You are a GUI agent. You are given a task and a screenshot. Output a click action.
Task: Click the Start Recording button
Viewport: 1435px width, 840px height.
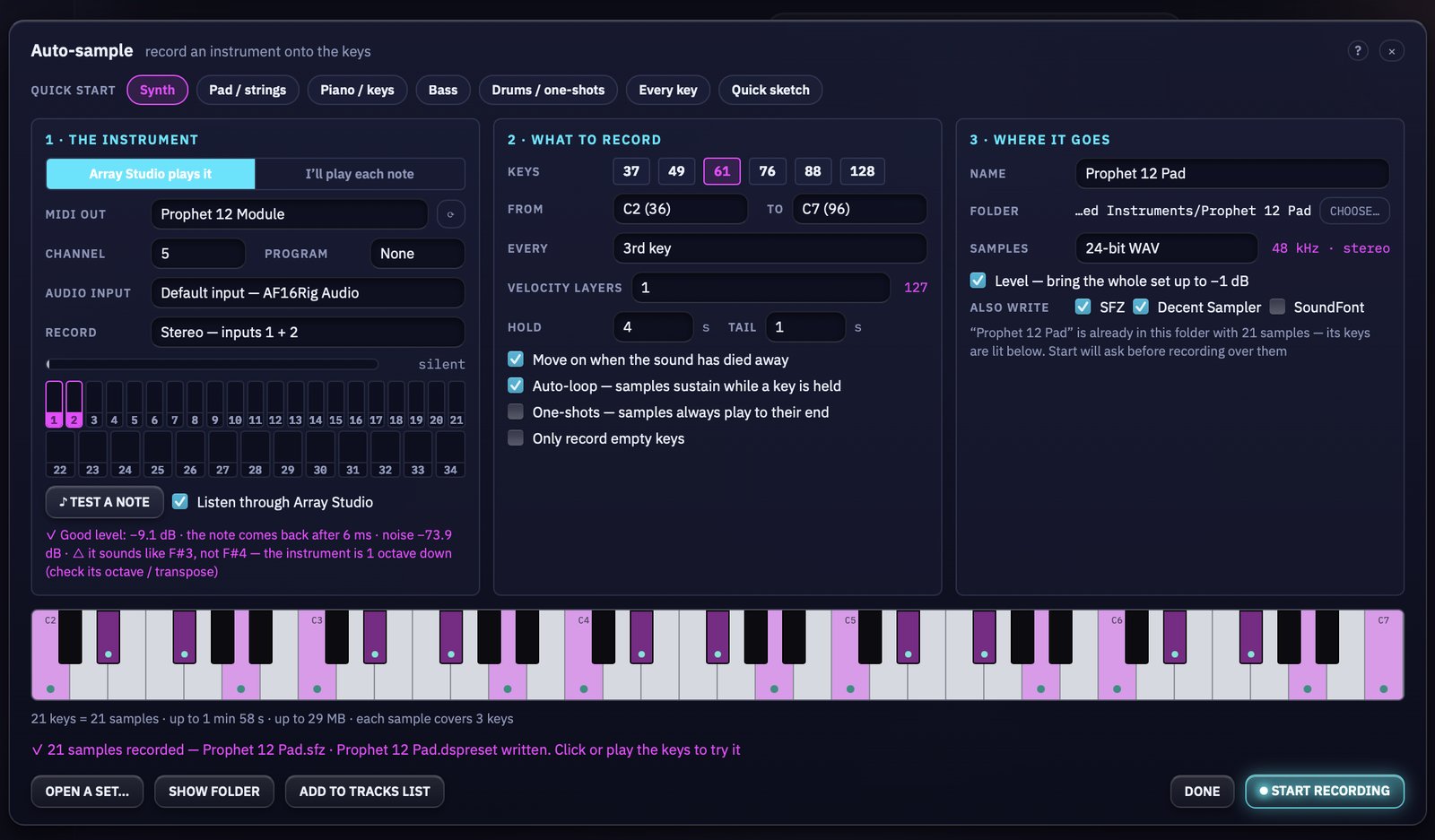coord(1325,792)
